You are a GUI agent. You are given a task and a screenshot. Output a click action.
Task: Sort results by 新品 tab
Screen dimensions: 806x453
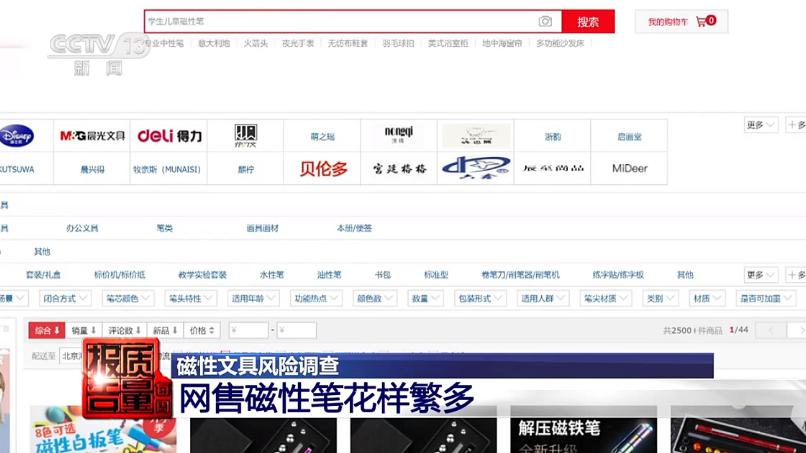(x=165, y=330)
